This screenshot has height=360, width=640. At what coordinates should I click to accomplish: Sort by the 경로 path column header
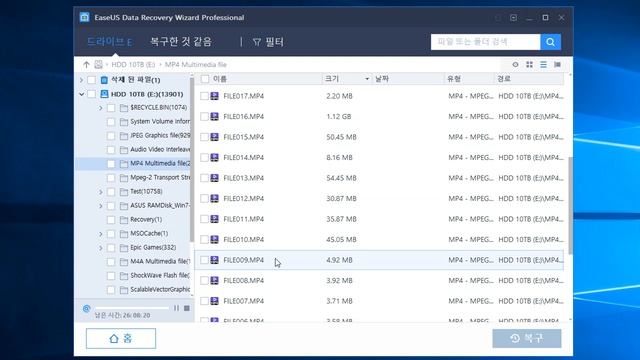pos(504,79)
